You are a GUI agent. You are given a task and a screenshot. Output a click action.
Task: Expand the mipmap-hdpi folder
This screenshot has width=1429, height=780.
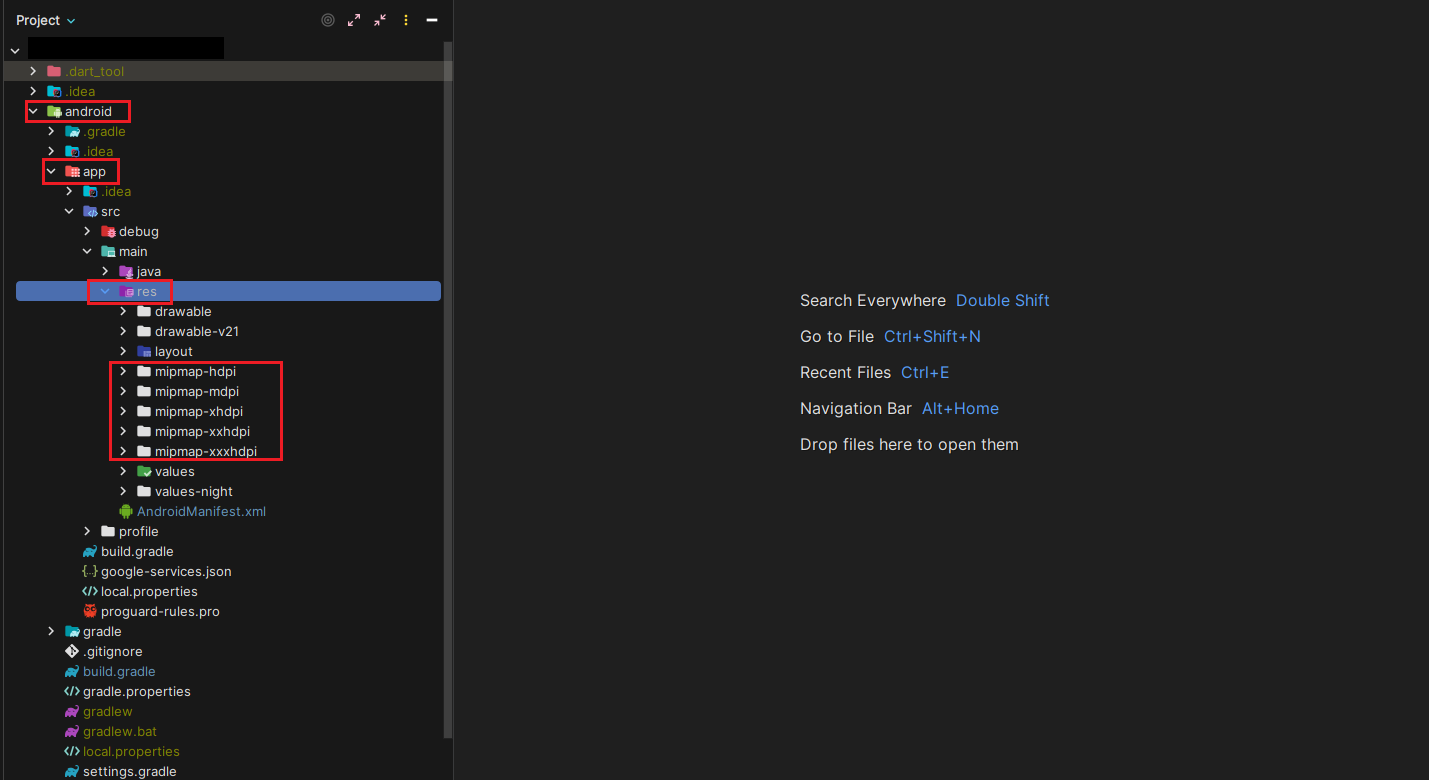[x=123, y=371]
